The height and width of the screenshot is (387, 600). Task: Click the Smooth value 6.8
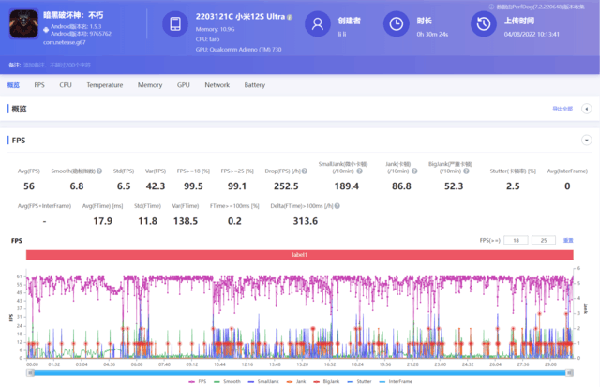click(x=77, y=186)
